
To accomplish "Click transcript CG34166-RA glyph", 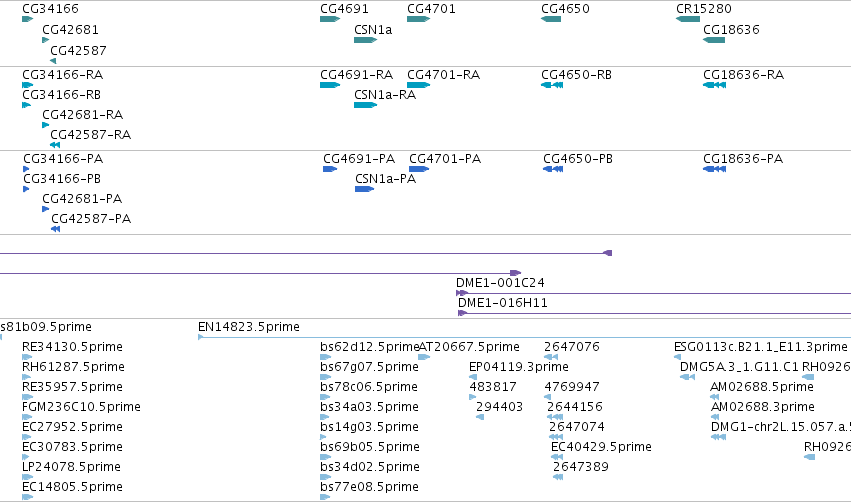I will pyautogui.click(x=27, y=85).
